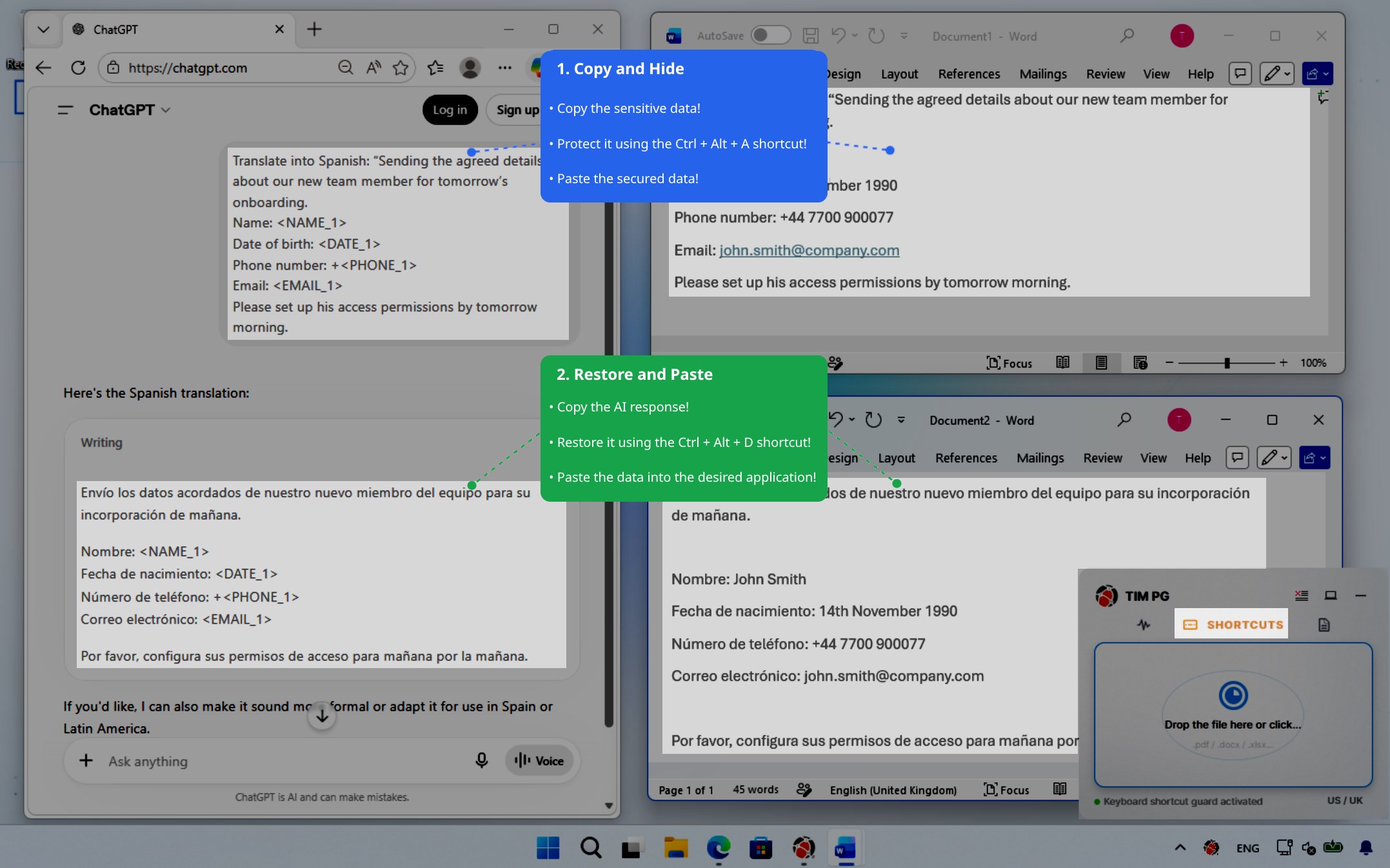The width and height of the screenshot is (1390, 868).
Task: Click the Save icon in Document1 Word
Action: 810,35
